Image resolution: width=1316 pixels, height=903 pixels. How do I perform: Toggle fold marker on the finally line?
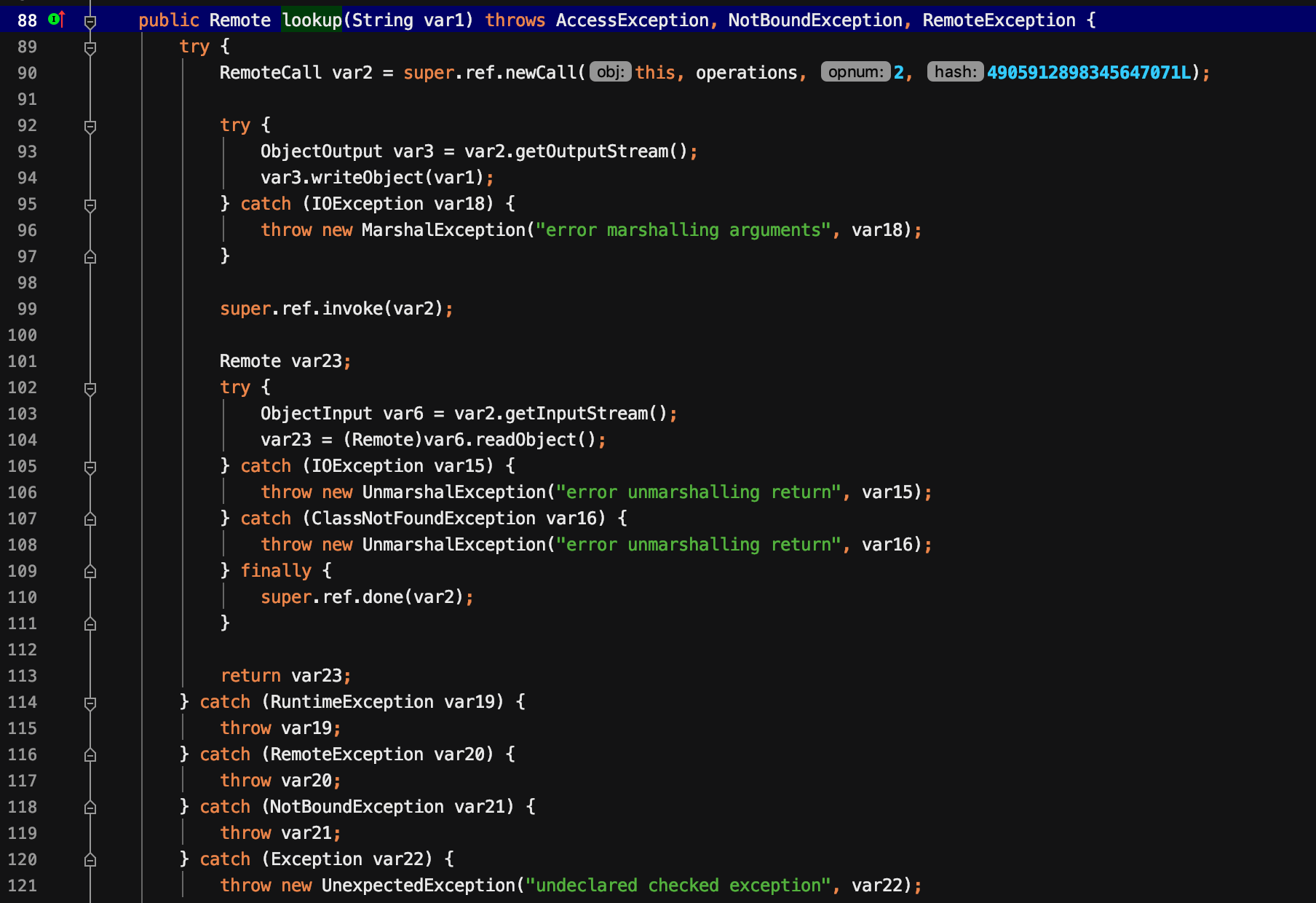click(90, 571)
